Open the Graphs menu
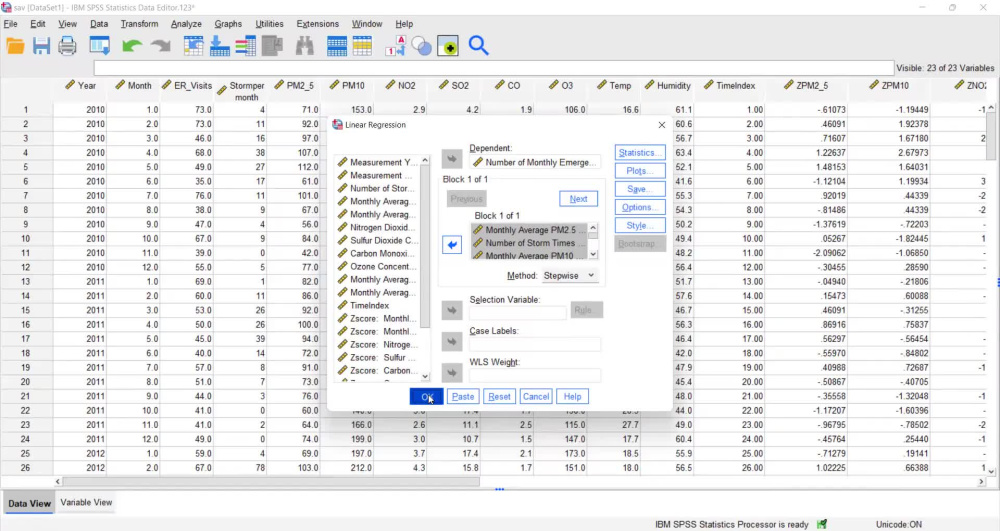 pyautogui.click(x=228, y=24)
